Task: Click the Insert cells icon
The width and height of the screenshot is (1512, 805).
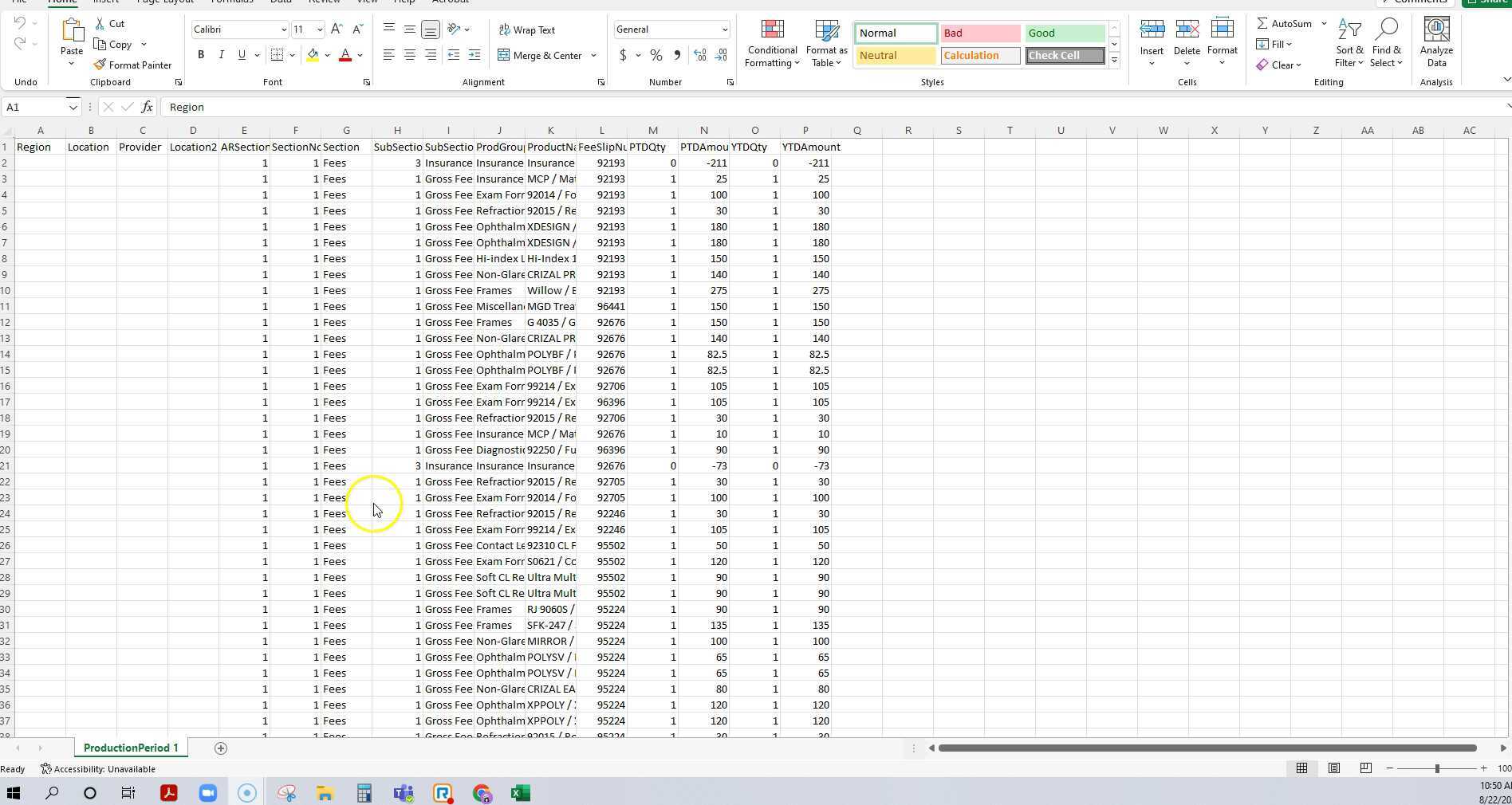Action: [x=1152, y=36]
